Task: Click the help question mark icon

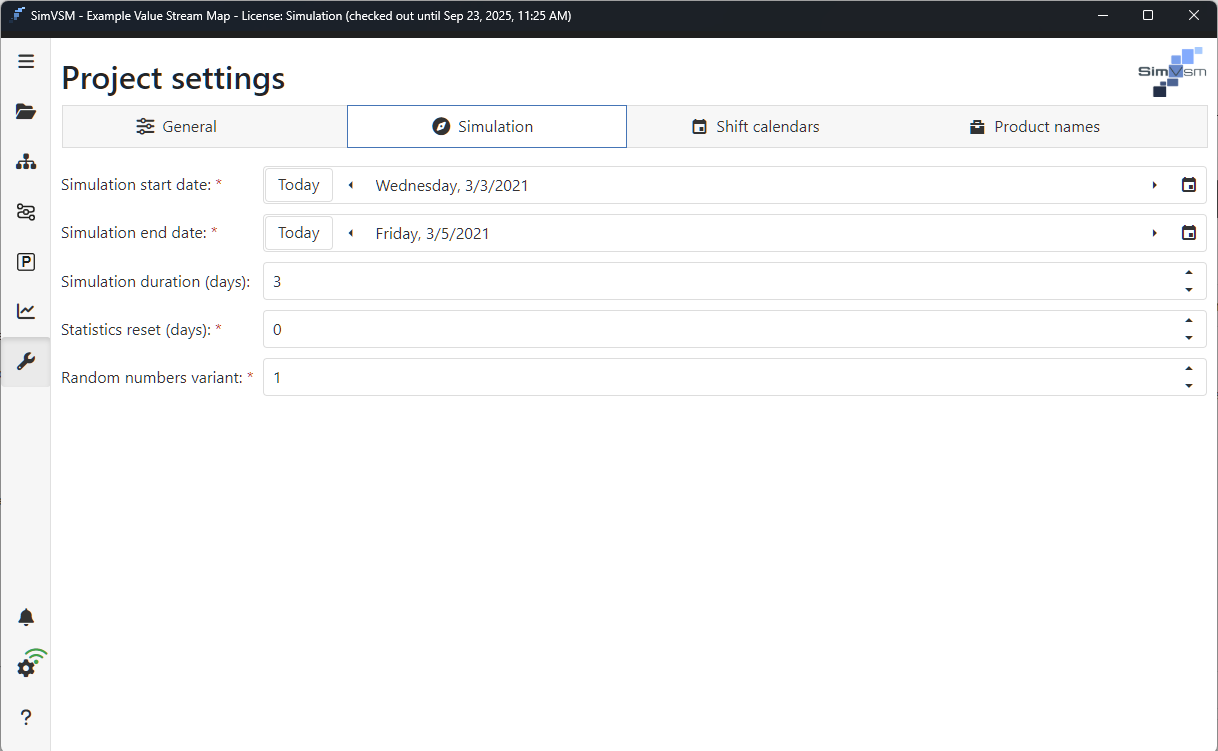Action: (x=26, y=717)
